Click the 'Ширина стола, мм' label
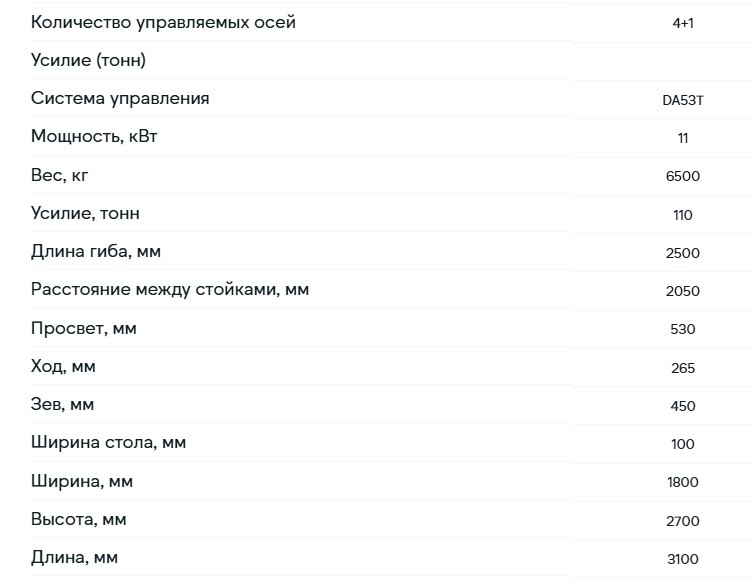Image resolution: width=752 pixels, height=587 pixels. (x=108, y=442)
